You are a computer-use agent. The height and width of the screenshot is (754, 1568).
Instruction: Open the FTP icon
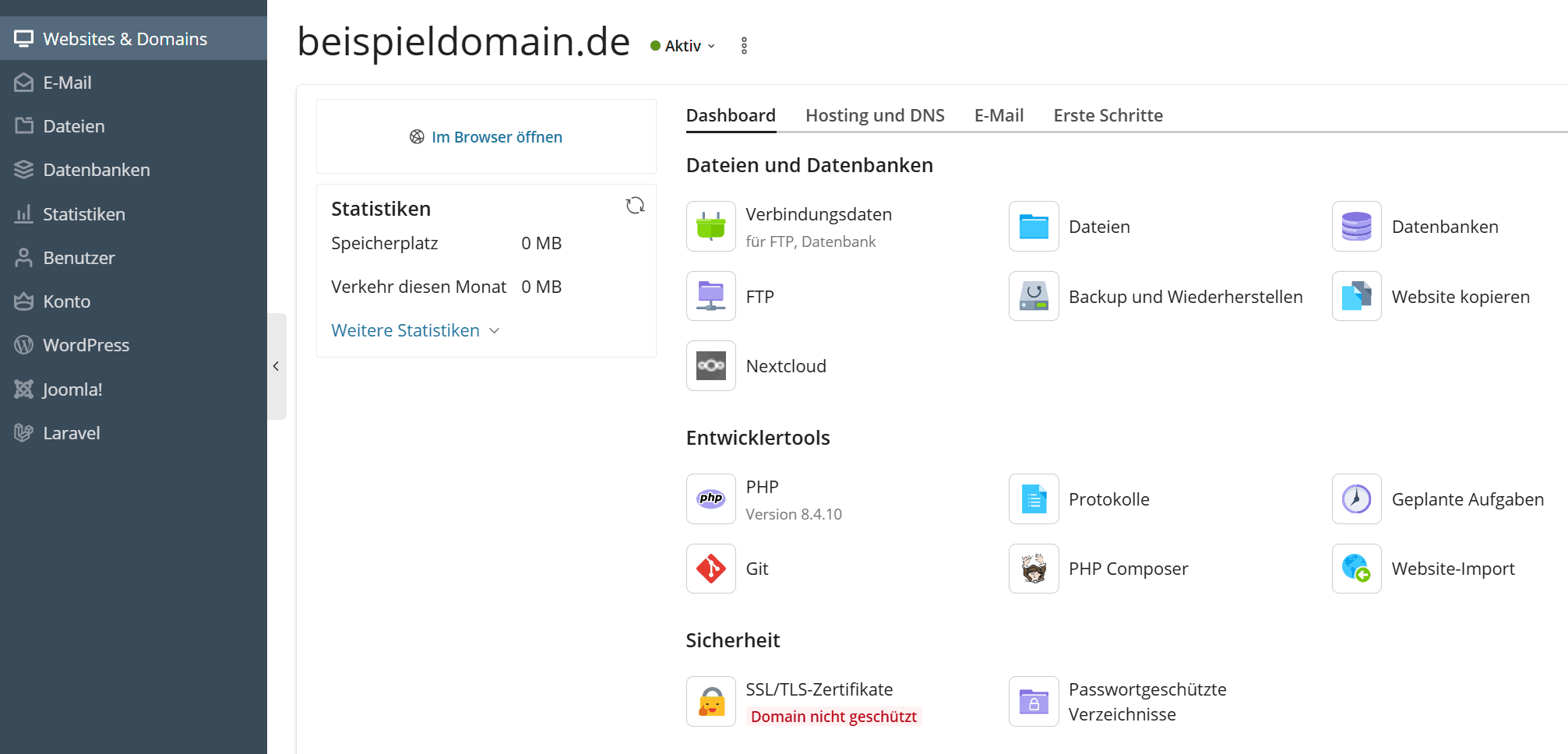(710, 296)
